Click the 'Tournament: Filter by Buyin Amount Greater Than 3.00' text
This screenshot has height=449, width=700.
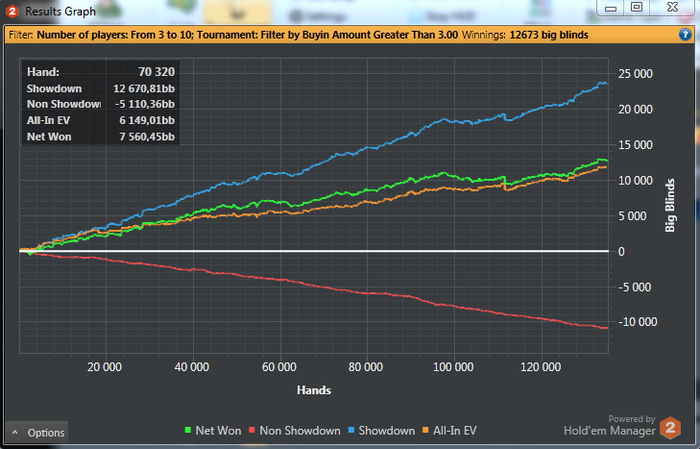pyautogui.click(x=327, y=35)
